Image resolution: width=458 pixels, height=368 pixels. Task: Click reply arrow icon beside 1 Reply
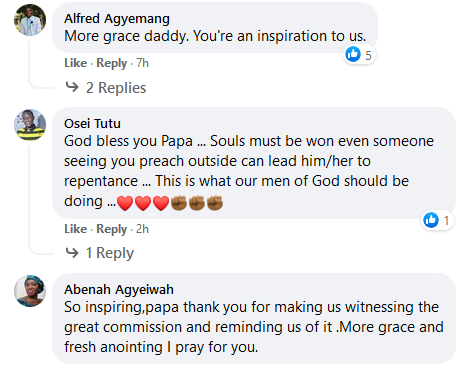(72, 253)
